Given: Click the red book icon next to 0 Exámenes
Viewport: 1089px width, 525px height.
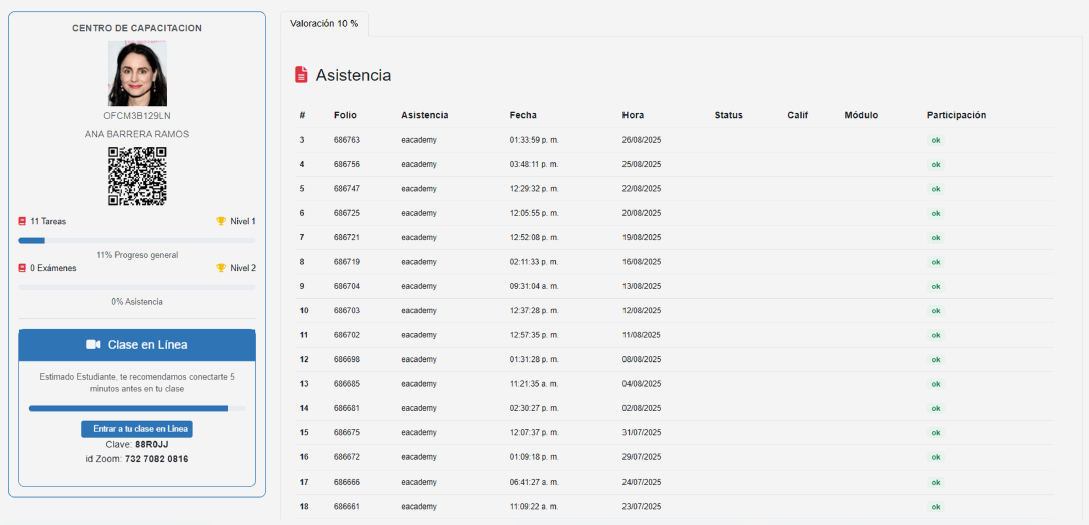Looking at the screenshot, I should pyautogui.click(x=22, y=268).
